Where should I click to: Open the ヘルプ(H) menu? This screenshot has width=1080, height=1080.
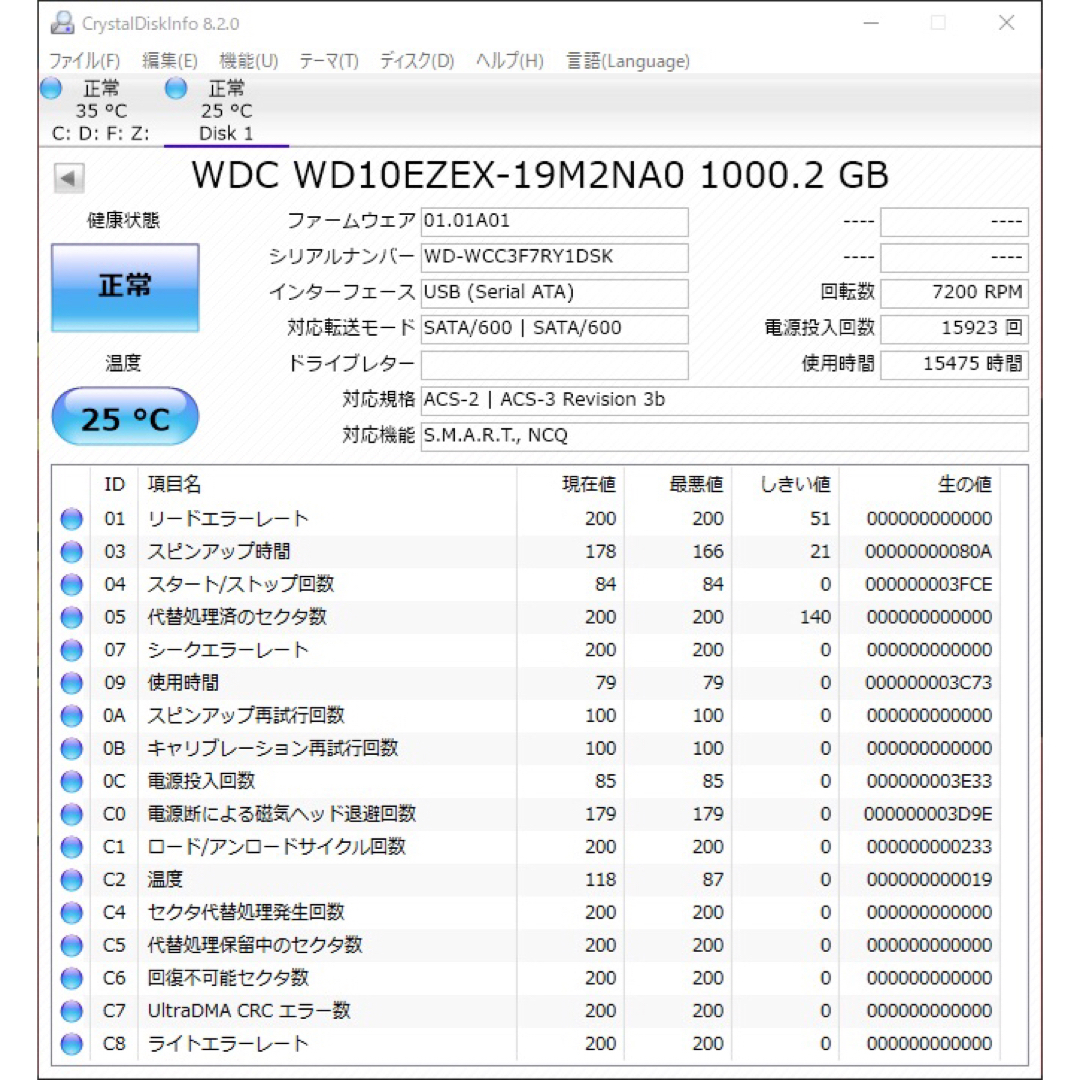pos(510,61)
